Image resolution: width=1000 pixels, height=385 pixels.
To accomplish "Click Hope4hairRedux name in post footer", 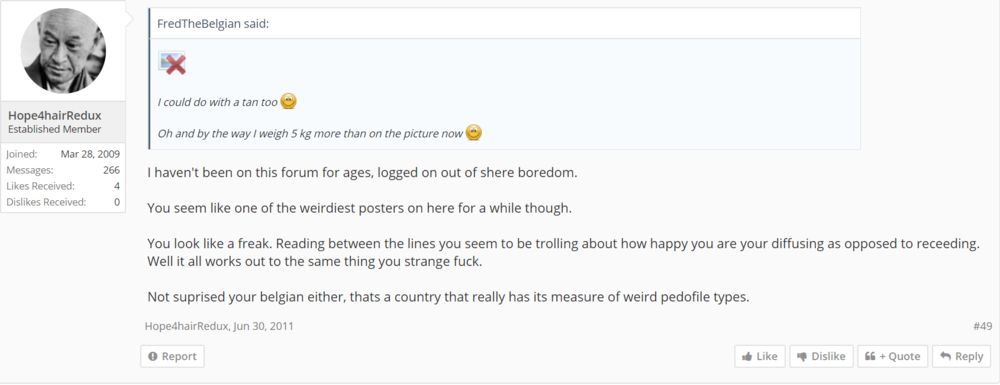I will pos(186,326).
